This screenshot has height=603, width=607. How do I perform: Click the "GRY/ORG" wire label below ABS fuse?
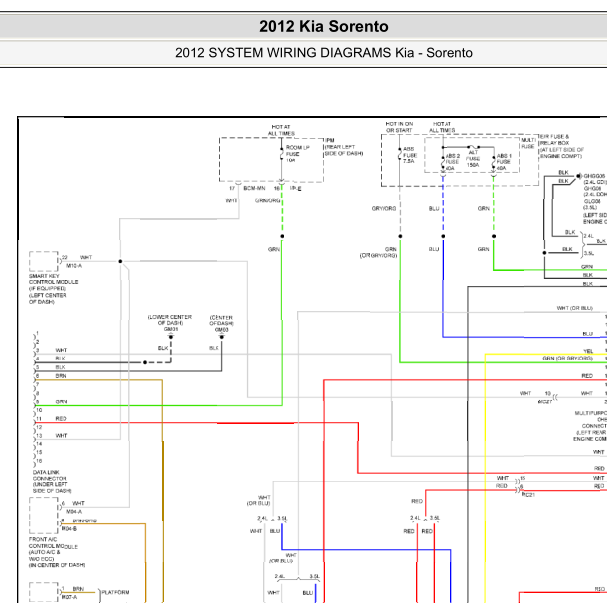coord(384,208)
